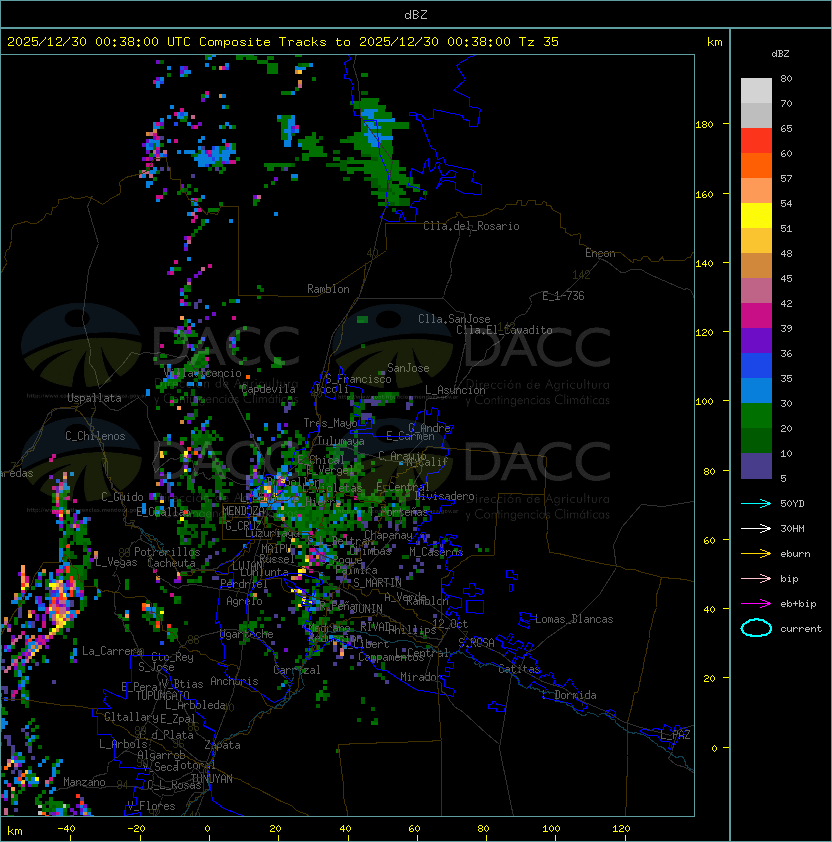This screenshot has width=832, height=842.
Task: Click the 'dBZ' title at top
Action: pos(416,14)
